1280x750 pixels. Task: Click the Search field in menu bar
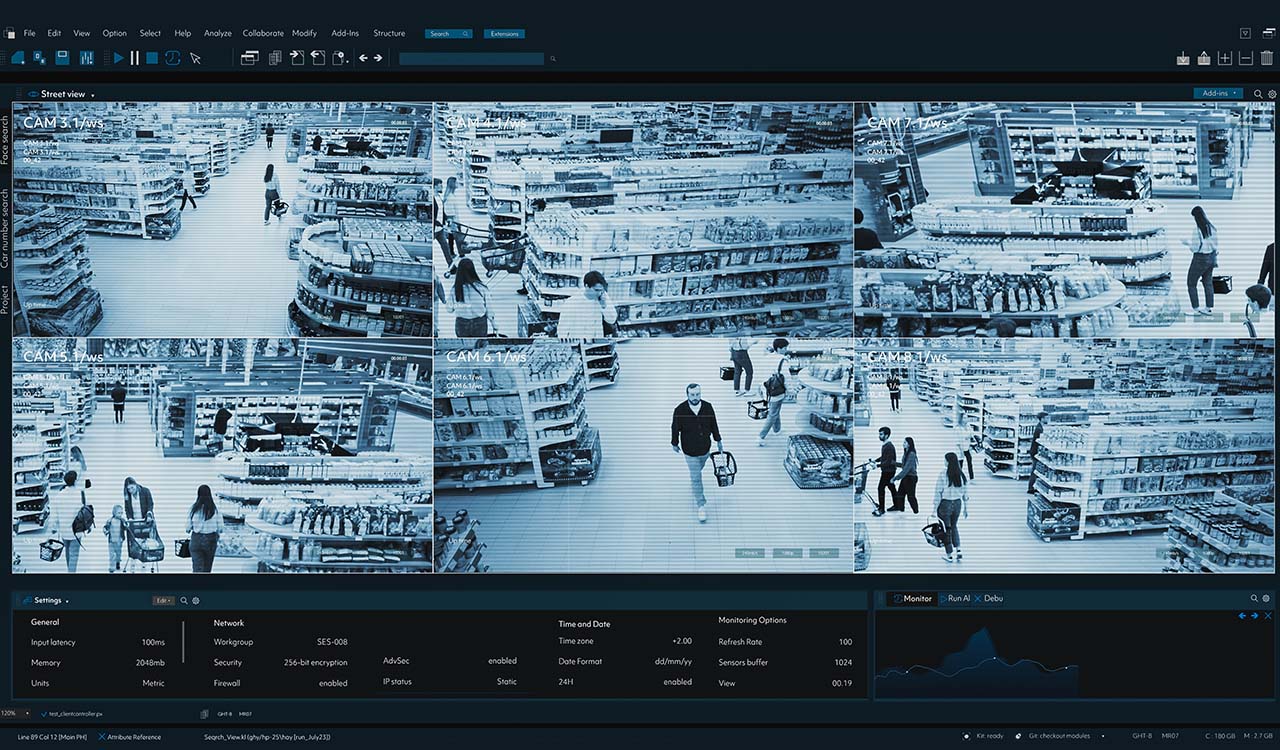click(x=448, y=34)
